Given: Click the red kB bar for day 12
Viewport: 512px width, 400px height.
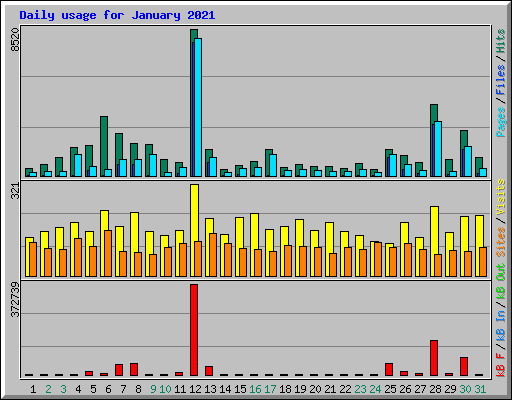Looking at the screenshot, I should [x=194, y=330].
